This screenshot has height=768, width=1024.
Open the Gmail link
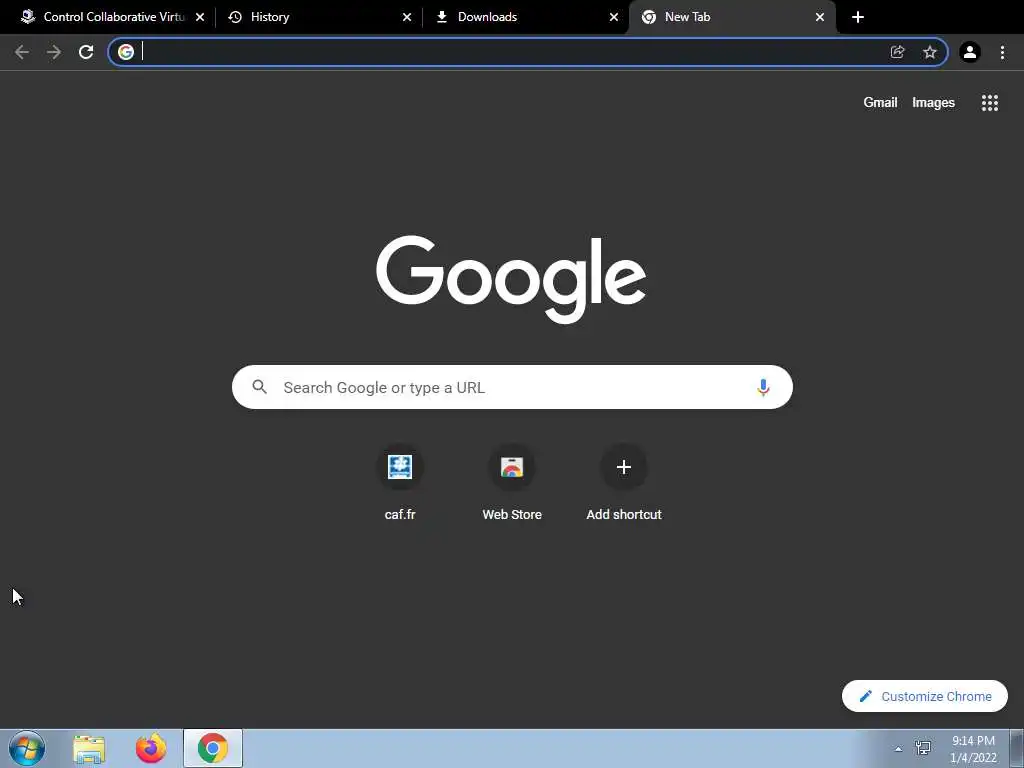(880, 103)
